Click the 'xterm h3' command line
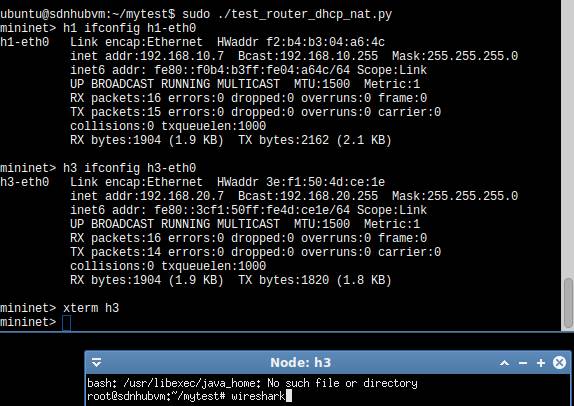This screenshot has height=406, width=574. 91,308
